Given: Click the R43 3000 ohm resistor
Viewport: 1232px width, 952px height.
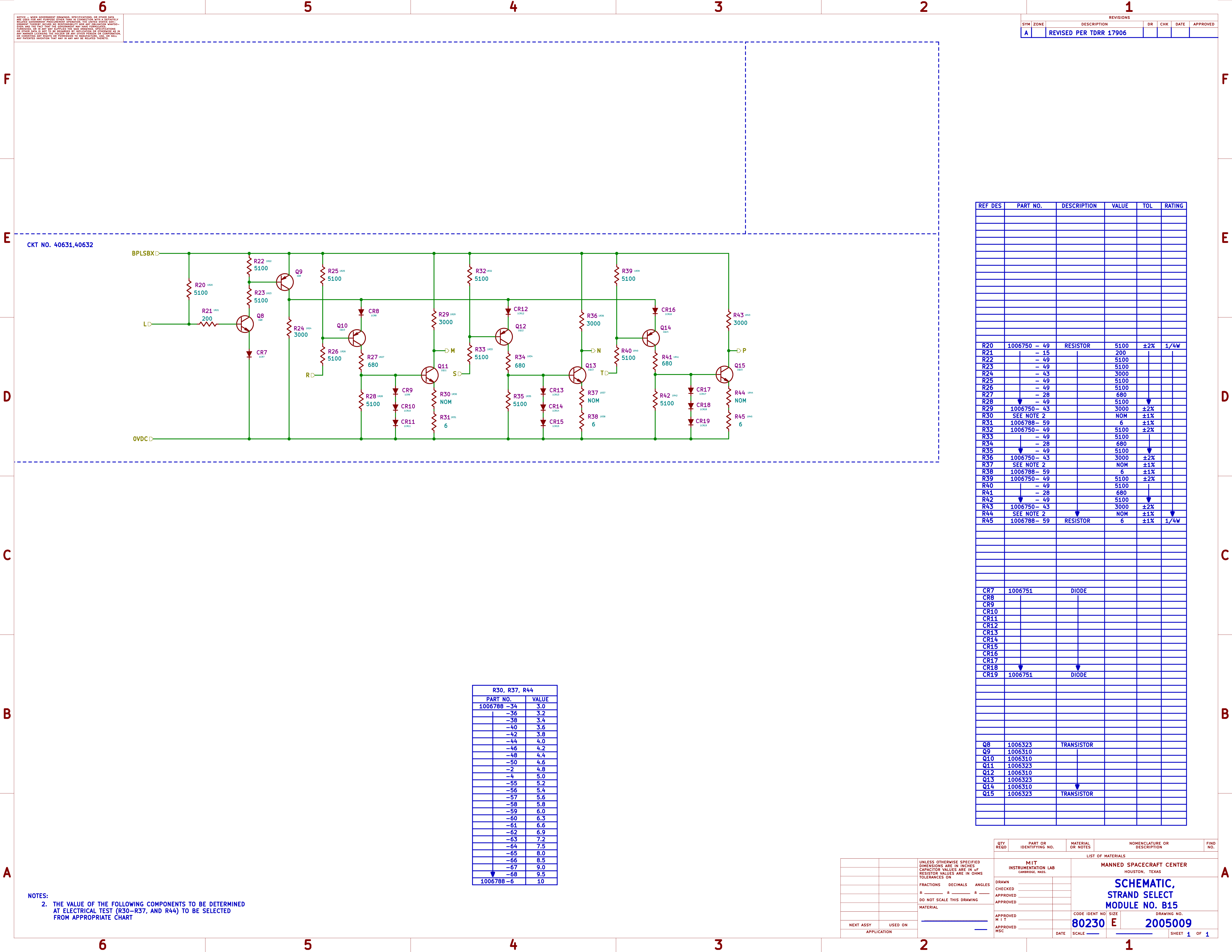Looking at the screenshot, I should click(729, 320).
